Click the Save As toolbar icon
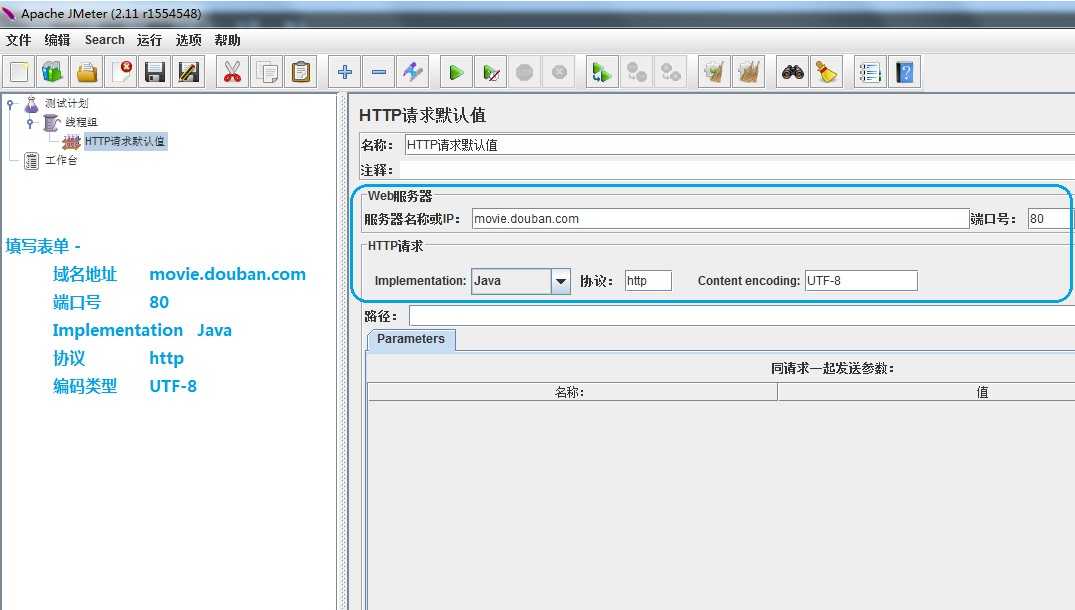Viewport: 1075px width, 610px height. 189,72
